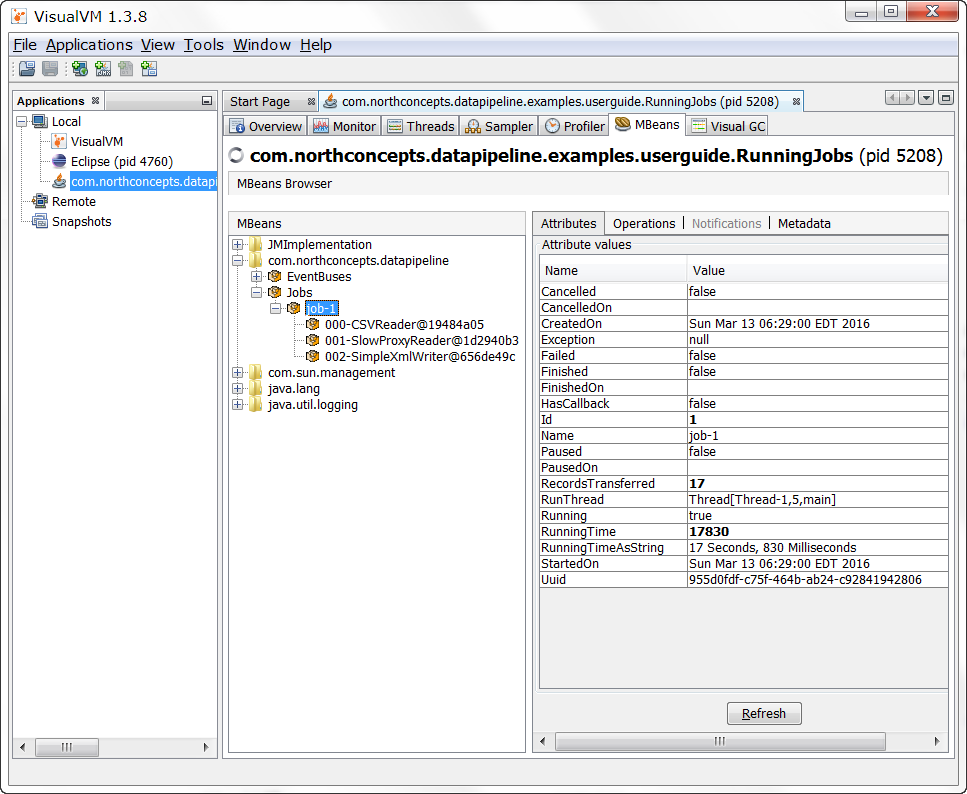Image resolution: width=967 pixels, height=794 pixels.
Task: Click the JMImplementation folder icon
Action: [x=256, y=244]
